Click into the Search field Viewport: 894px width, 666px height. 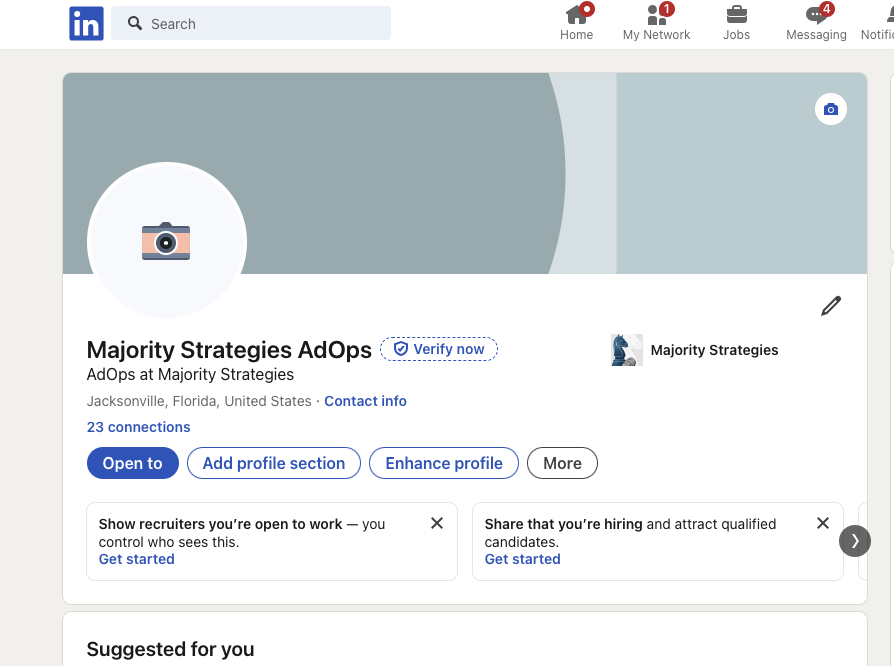(x=251, y=23)
